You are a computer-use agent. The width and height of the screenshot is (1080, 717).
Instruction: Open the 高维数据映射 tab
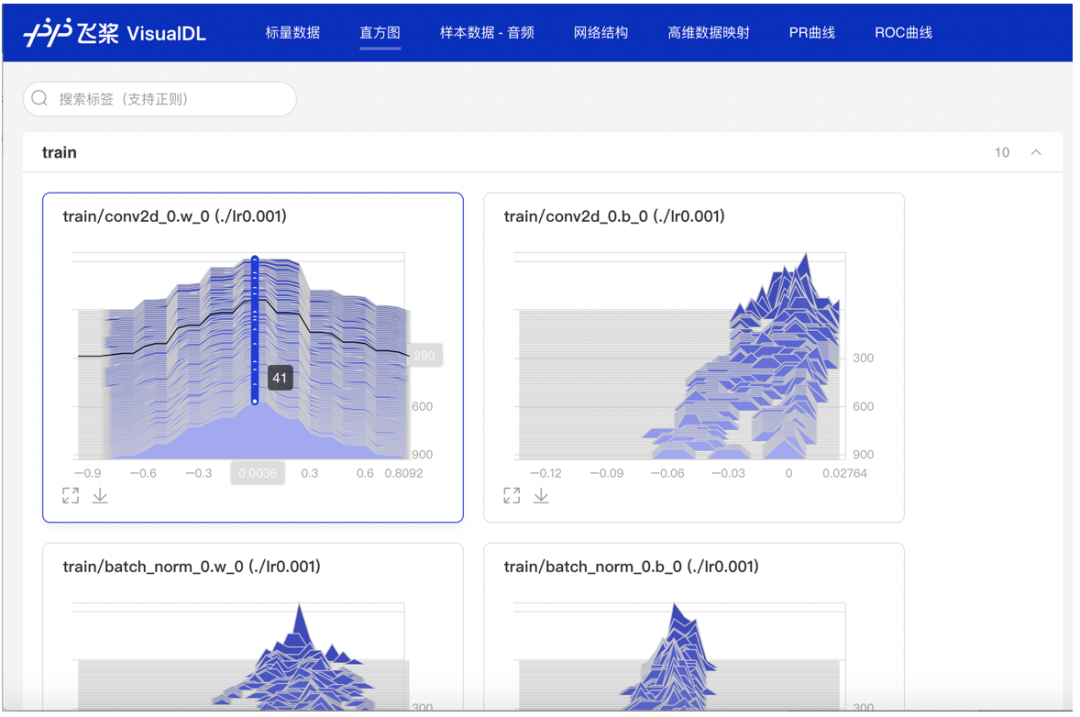(x=708, y=32)
